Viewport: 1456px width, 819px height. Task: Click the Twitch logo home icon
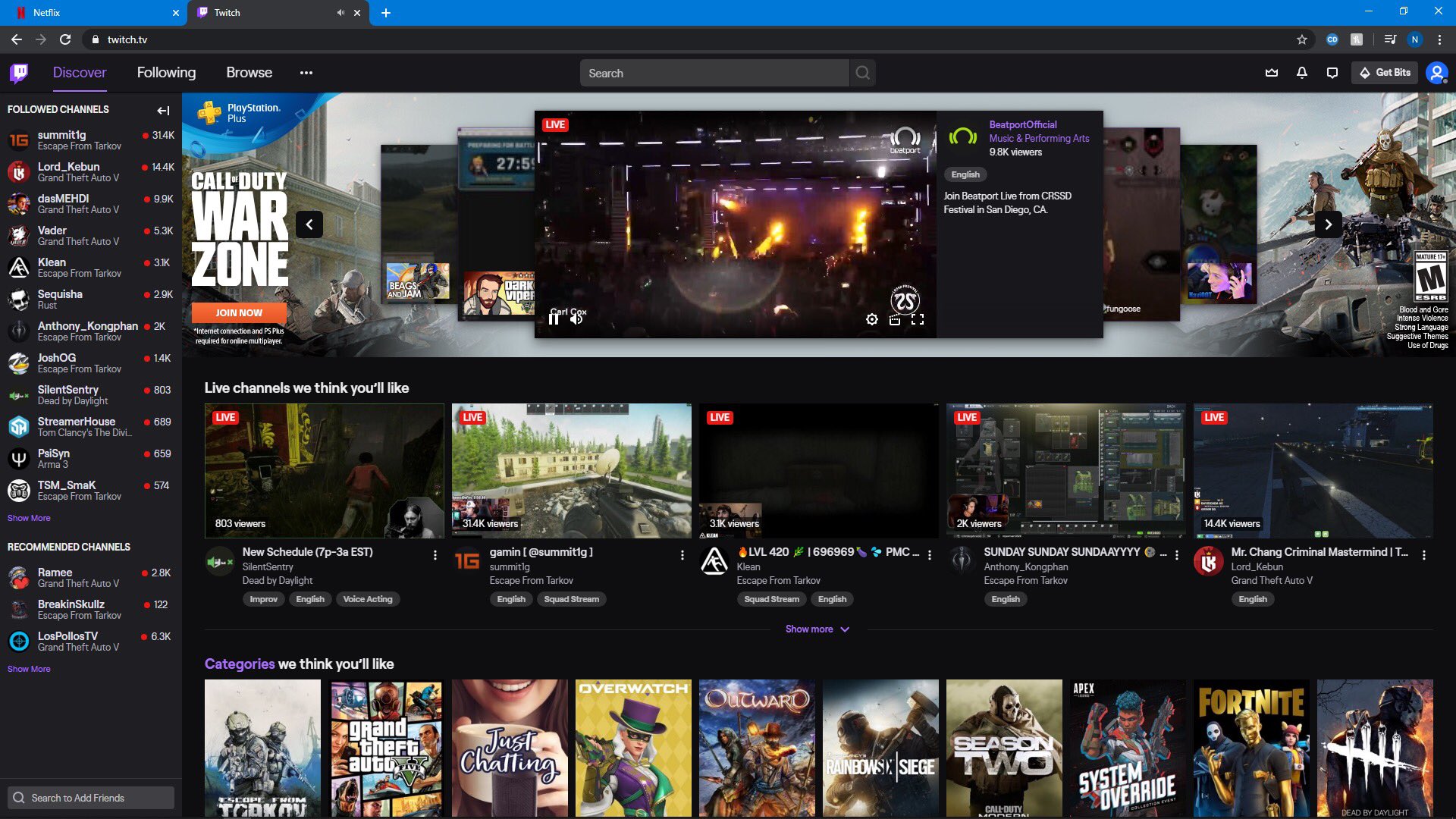pyautogui.click(x=19, y=73)
